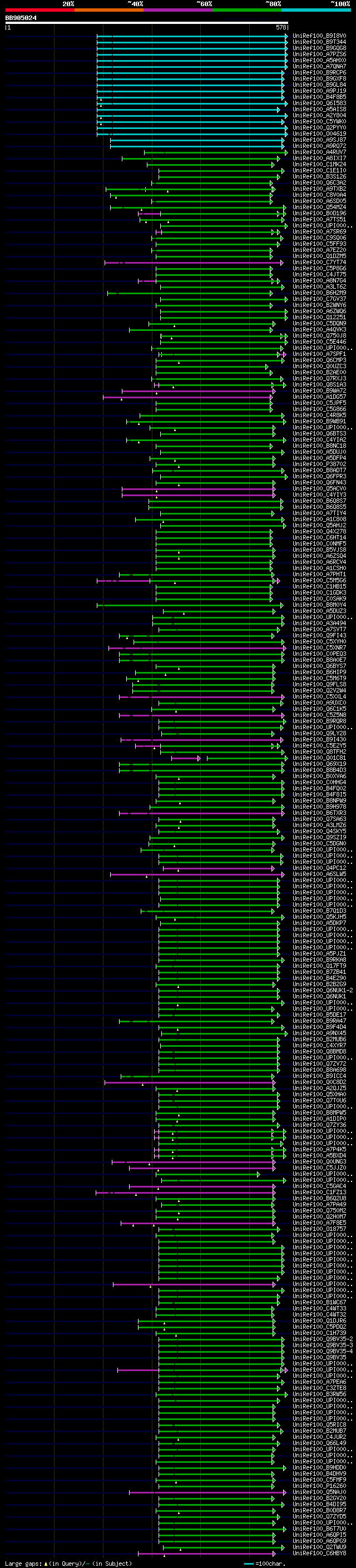The image size is (356, 1568).
Task: Click the purple ~60% identity legend segment
Action: coord(179,10)
